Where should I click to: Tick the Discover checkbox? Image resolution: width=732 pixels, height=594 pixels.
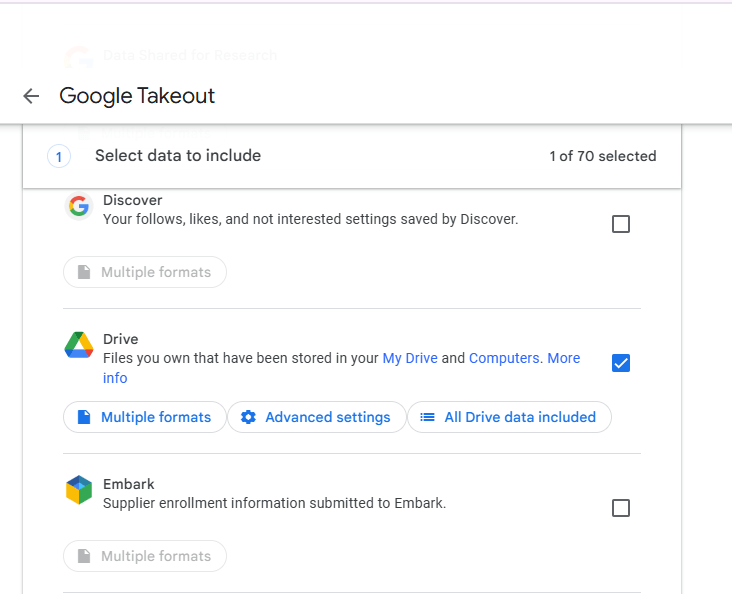620,224
